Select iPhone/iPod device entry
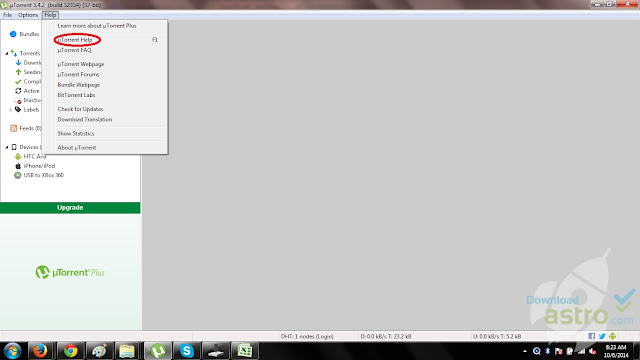 point(39,166)
